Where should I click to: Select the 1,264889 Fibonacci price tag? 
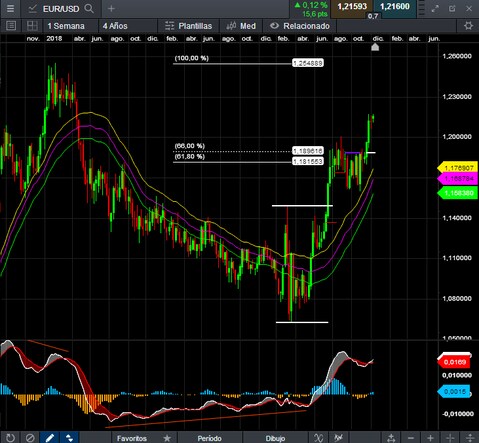pos(308,63)
